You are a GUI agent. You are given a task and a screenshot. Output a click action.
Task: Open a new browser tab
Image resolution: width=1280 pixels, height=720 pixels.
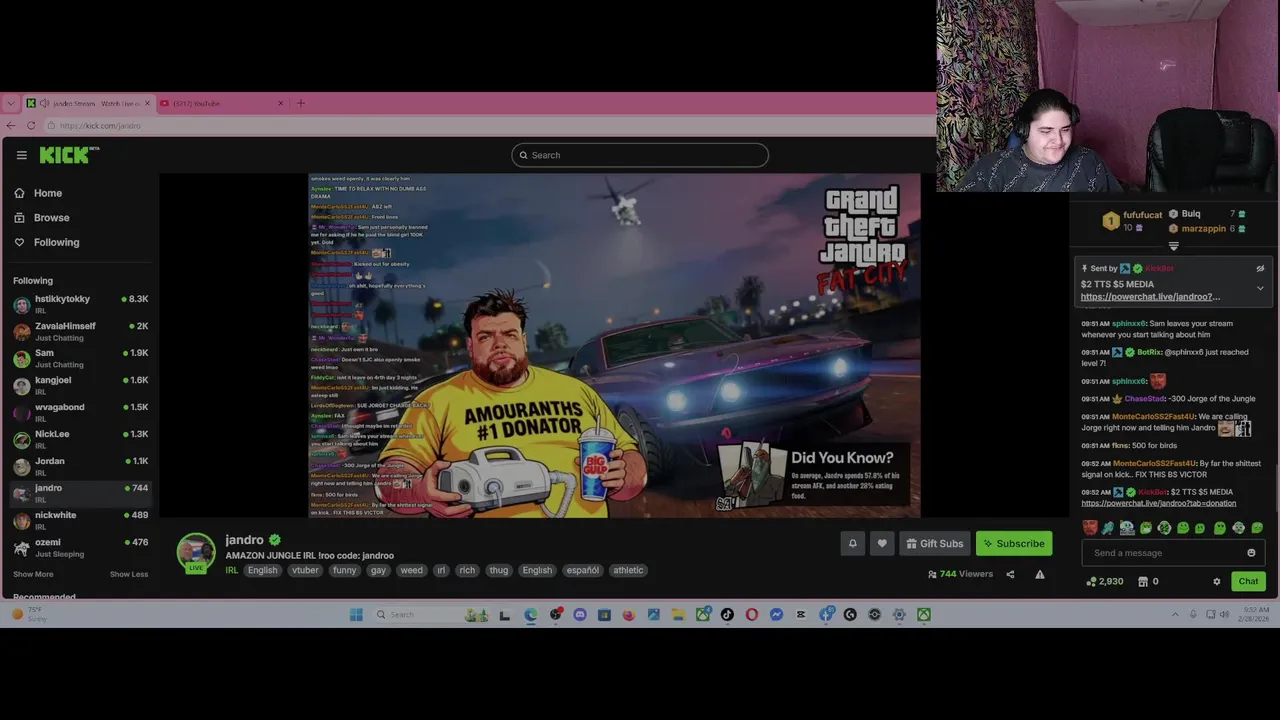pos(300,103)
